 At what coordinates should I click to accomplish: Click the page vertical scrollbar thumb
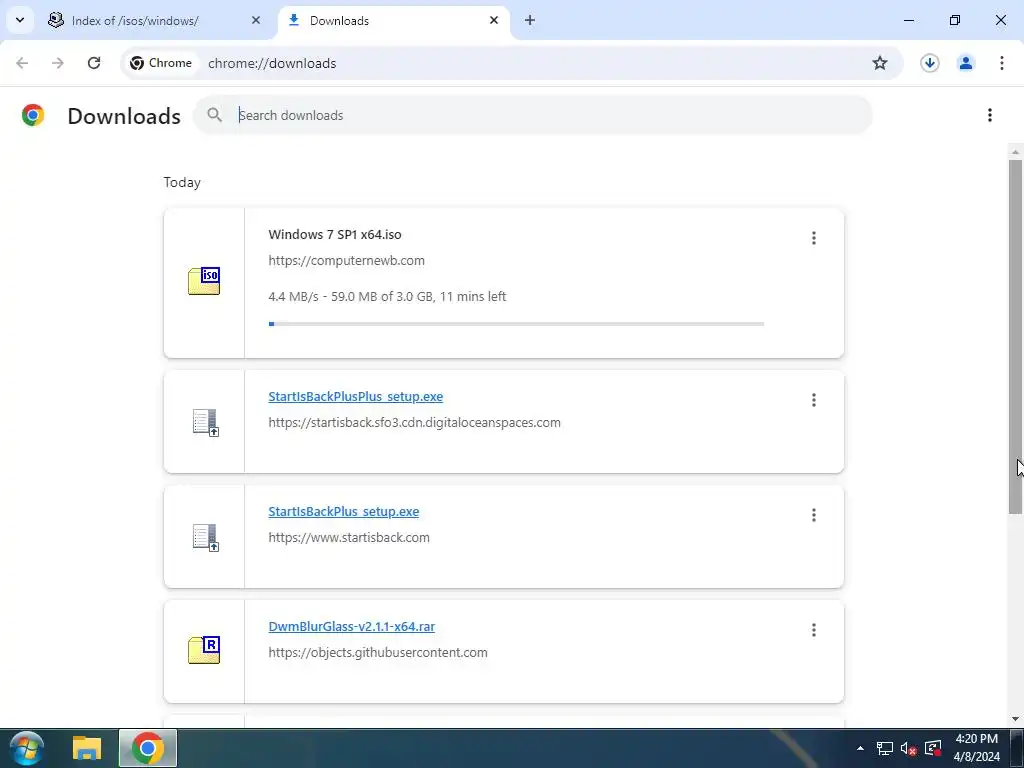(x=1015, y=336)
